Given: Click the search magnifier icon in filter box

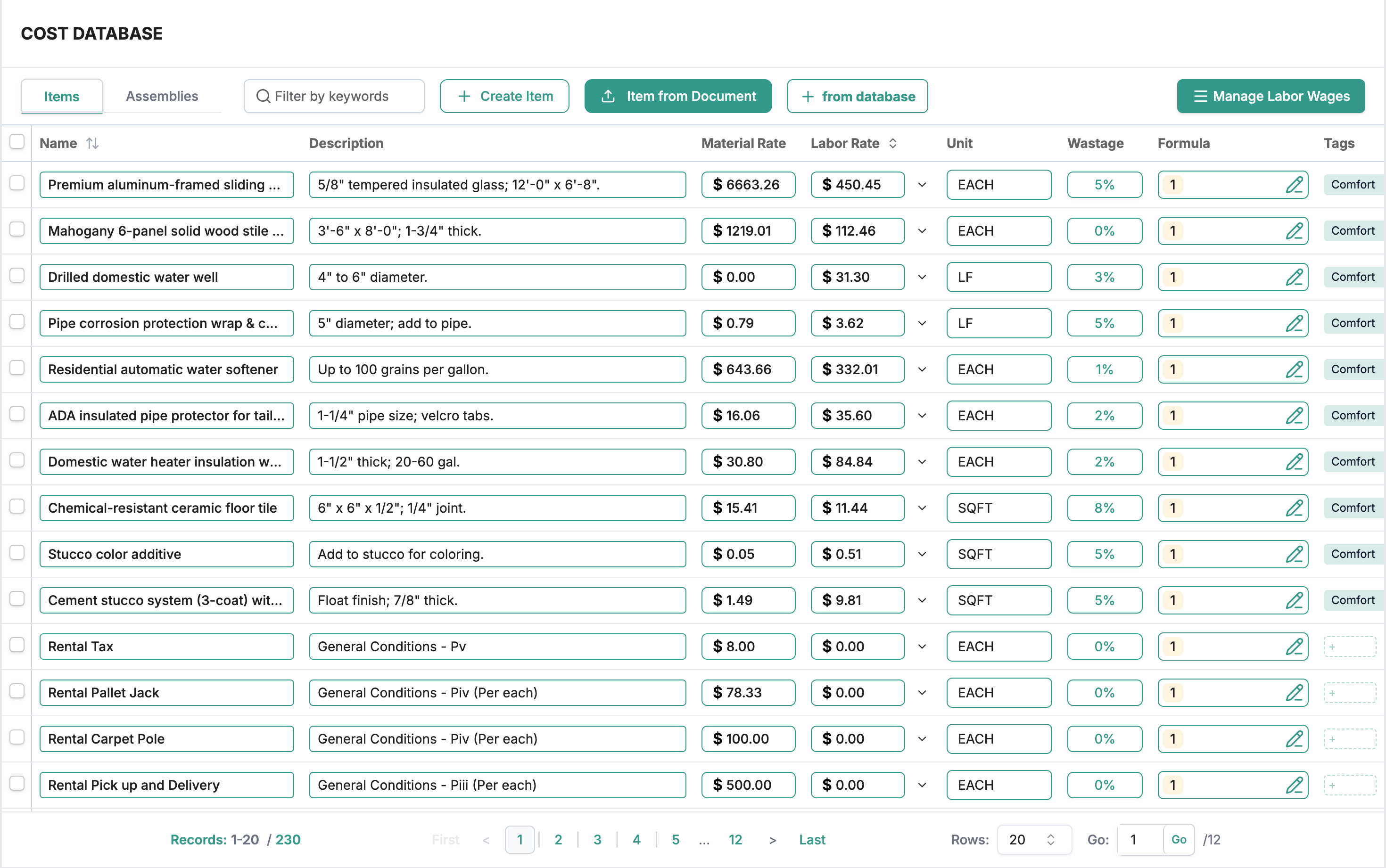Looking at the screenshot, I should 263,97.
